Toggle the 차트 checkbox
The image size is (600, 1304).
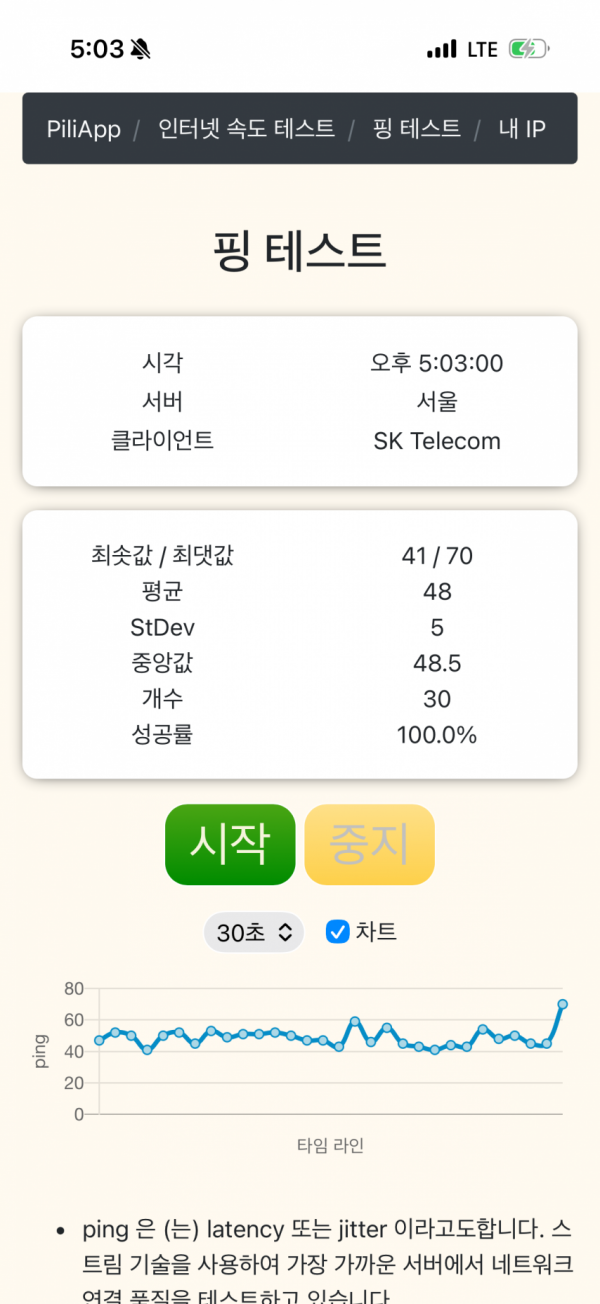tap(338, 932)
